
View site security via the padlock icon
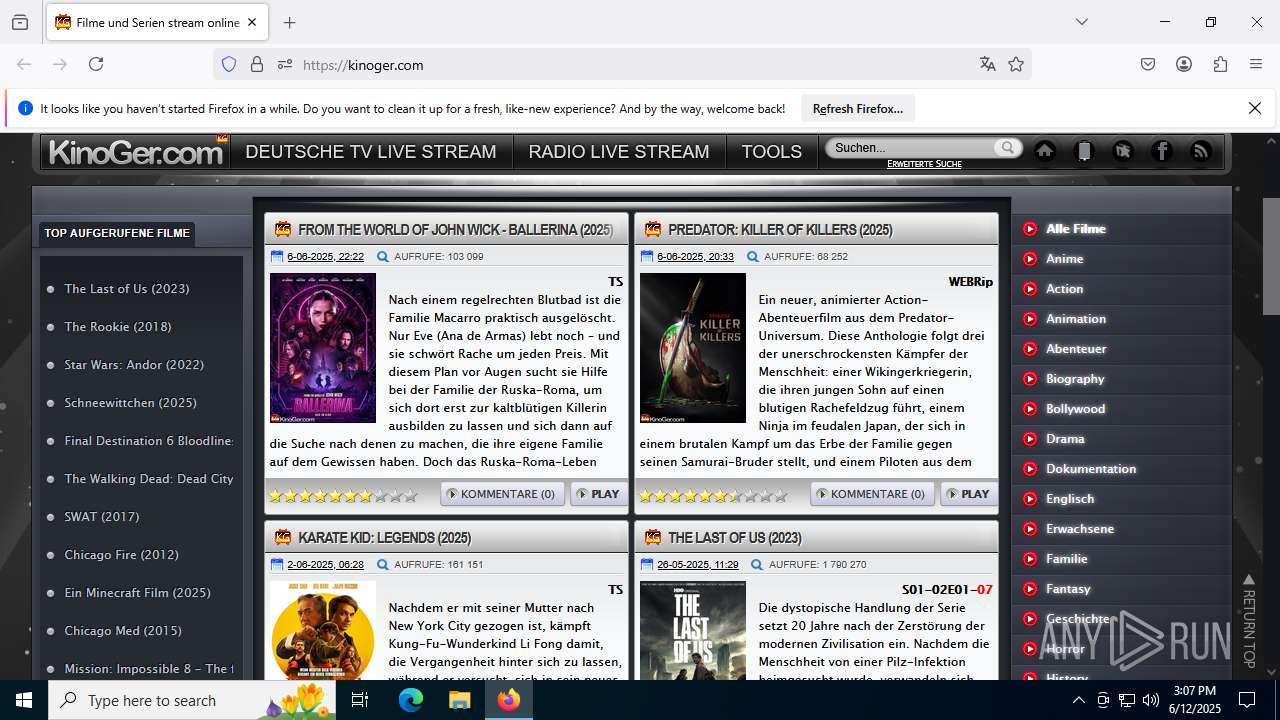tap(257, 64)
